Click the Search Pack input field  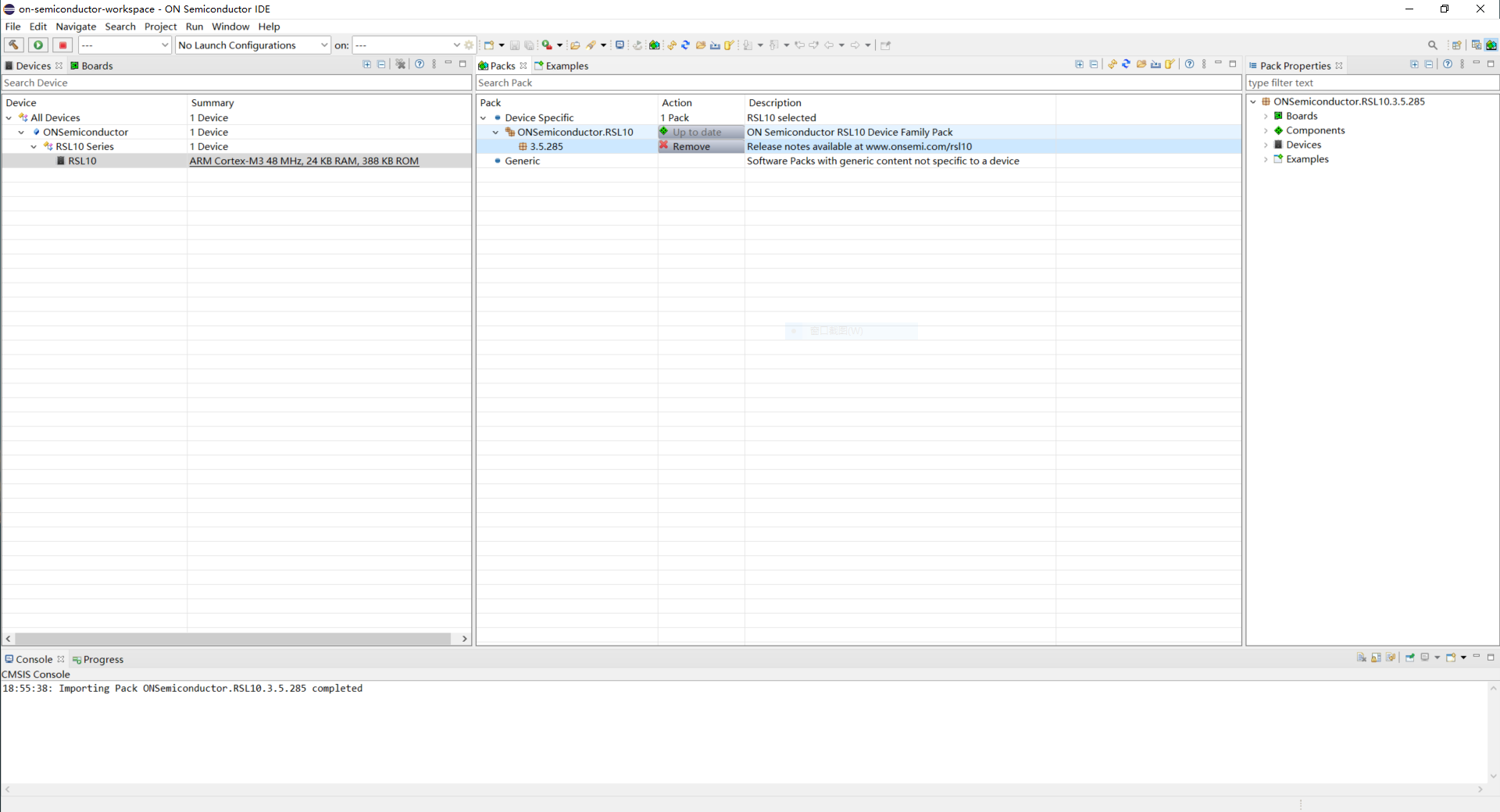[859, 83]
